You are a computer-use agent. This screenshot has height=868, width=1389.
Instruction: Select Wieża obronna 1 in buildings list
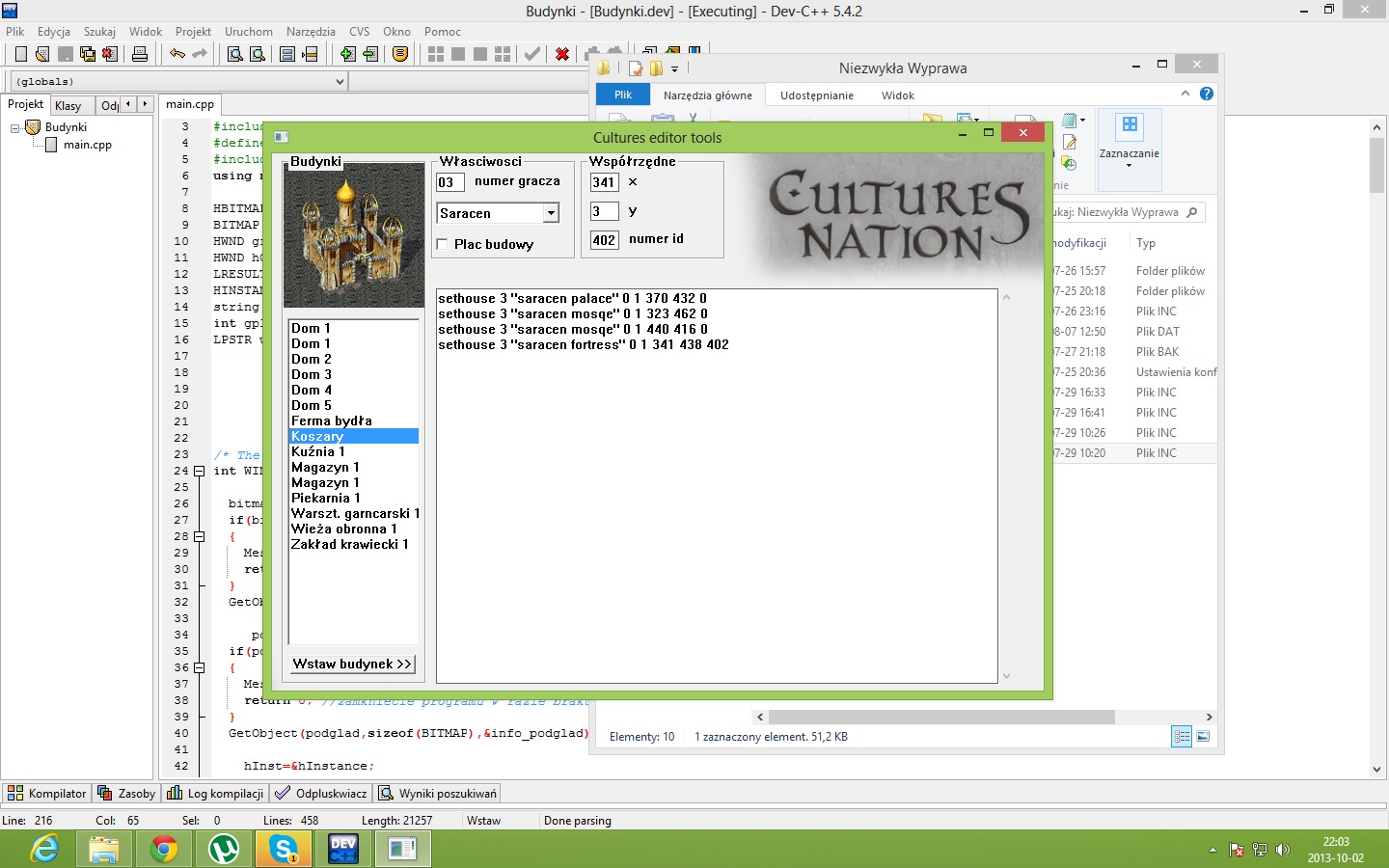353,529
